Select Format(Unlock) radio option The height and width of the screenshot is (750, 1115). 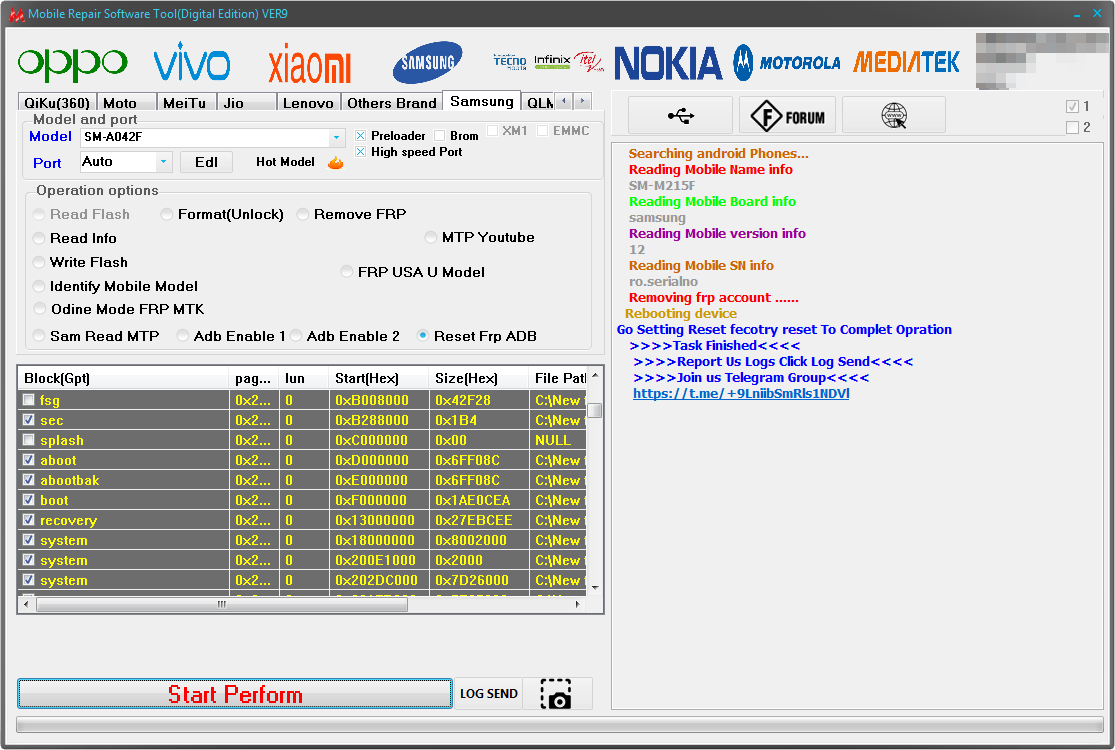166,215
